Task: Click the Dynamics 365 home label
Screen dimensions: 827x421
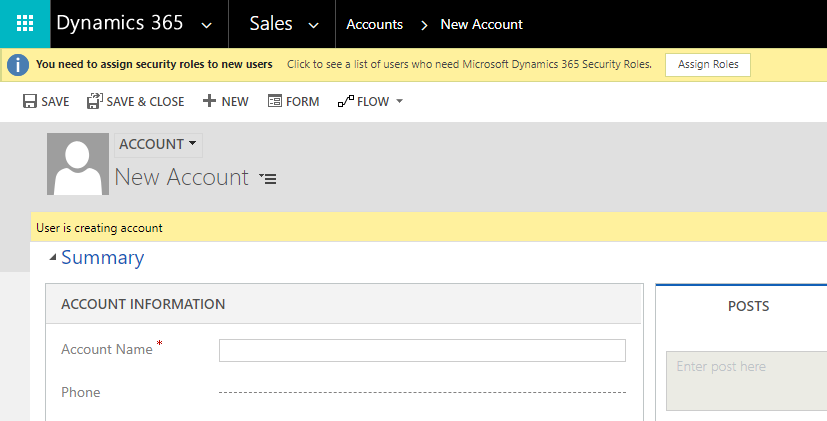Action: pyautogui.click(x=120, y=23)
